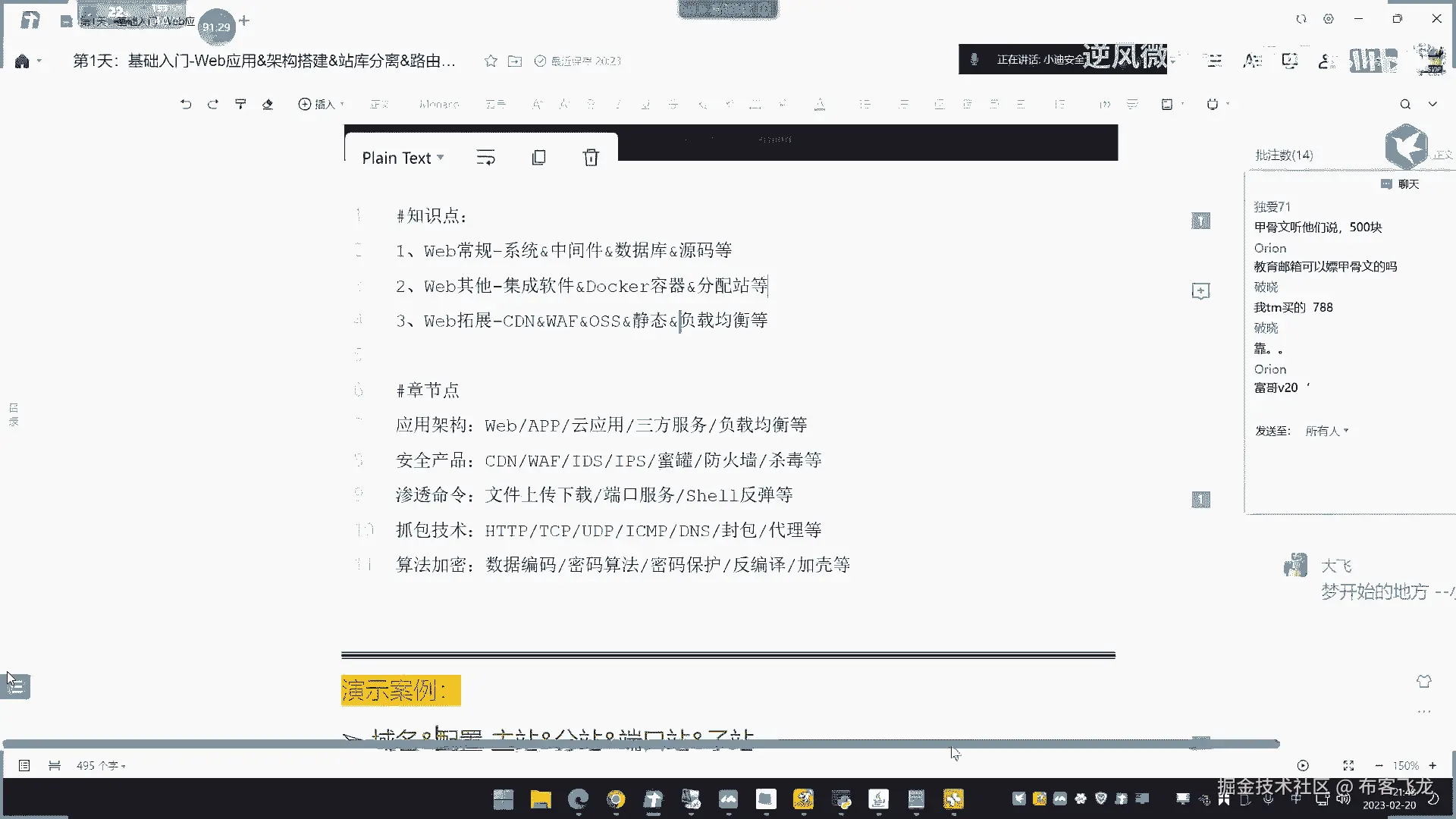
Task: Toggle line wrap in code block
Action: [485, 158]
